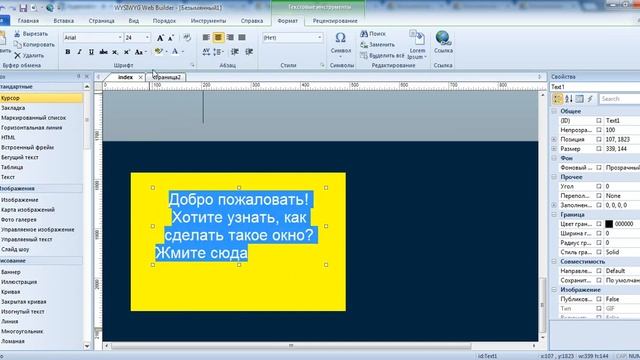Click the Search field in Свойства panel
The width and height of the screenshot is (640, 360).
coord(620,99)
